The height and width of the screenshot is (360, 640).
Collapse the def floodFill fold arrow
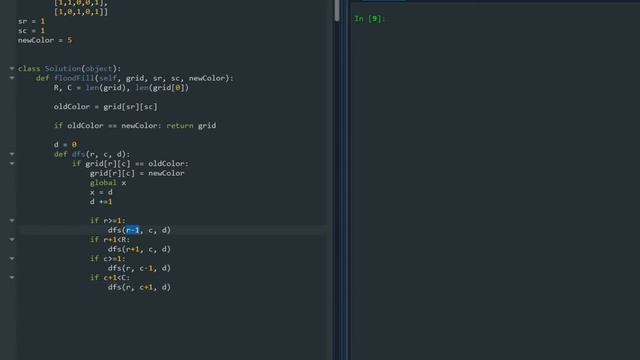coord(12,78)
